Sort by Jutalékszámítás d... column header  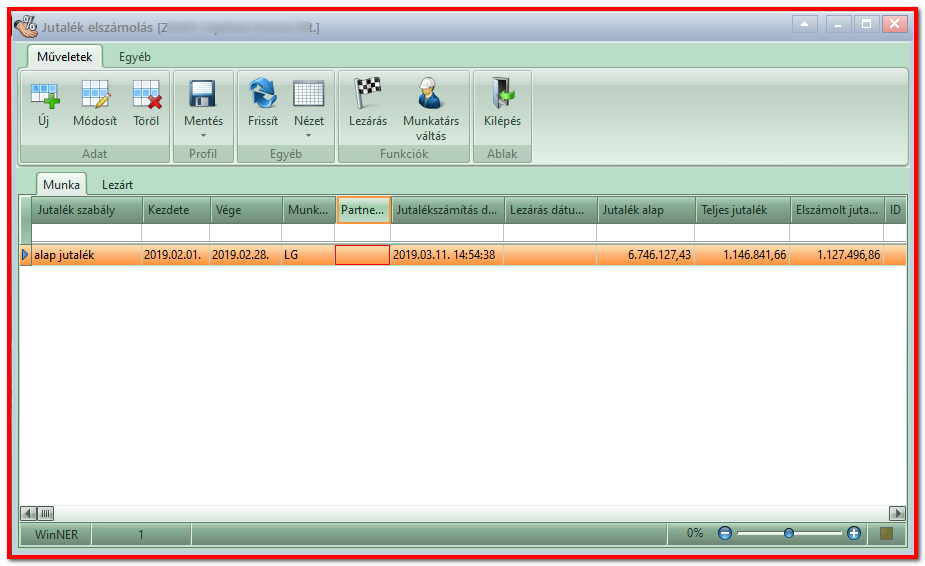tap(447, 210)
